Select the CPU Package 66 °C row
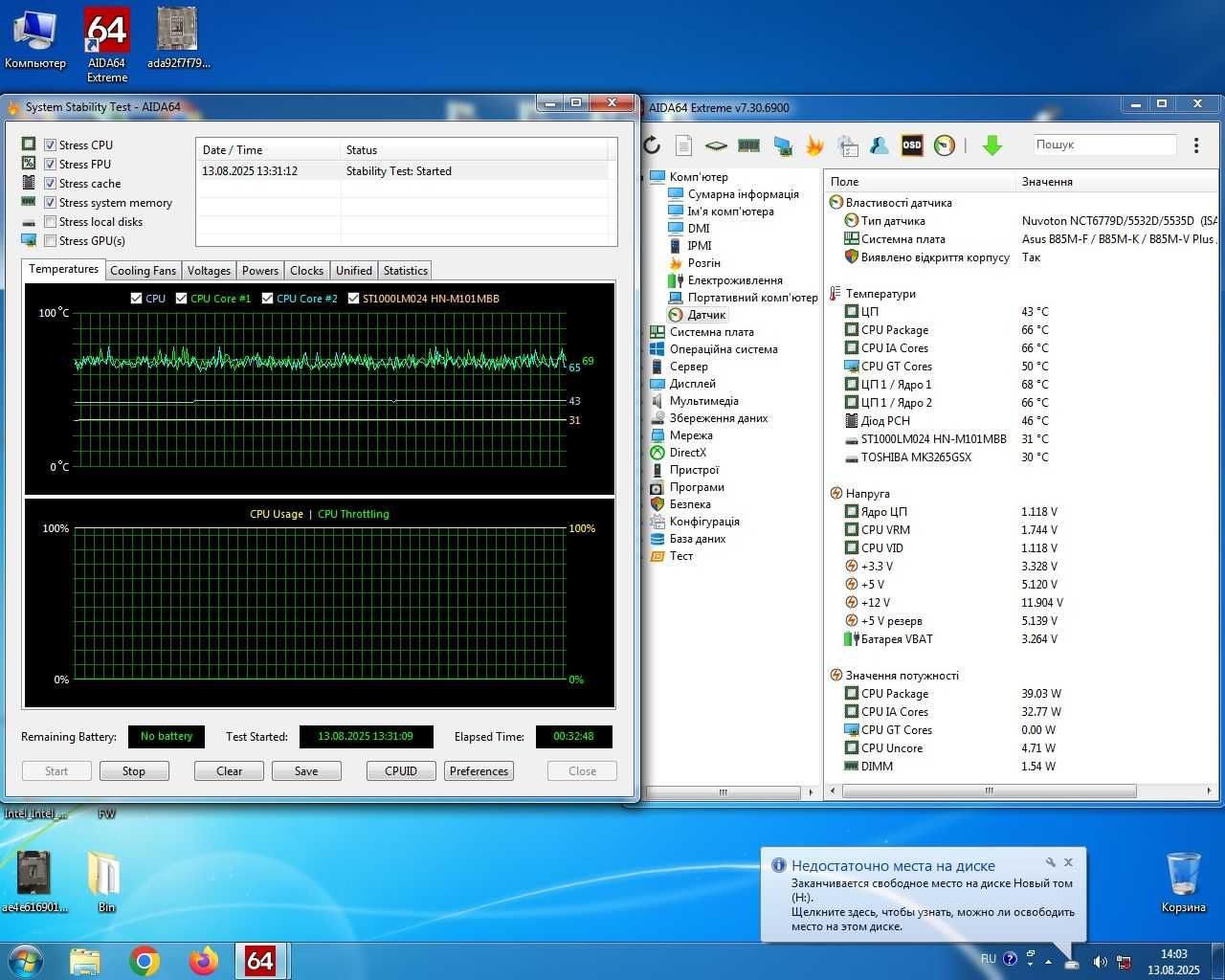 pos(1021,330)
